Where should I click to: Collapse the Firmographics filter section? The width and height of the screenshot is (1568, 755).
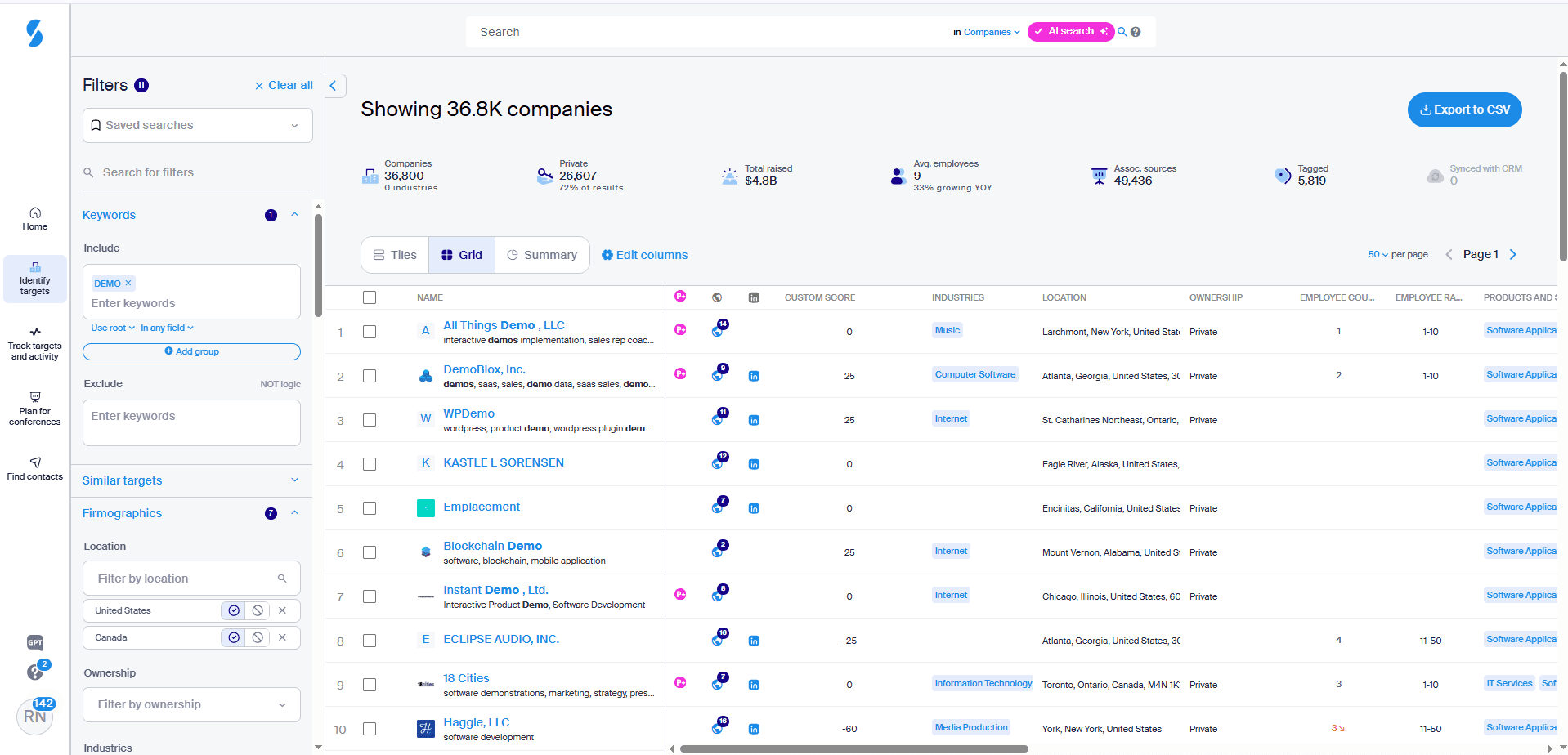(x=295, y=513)
